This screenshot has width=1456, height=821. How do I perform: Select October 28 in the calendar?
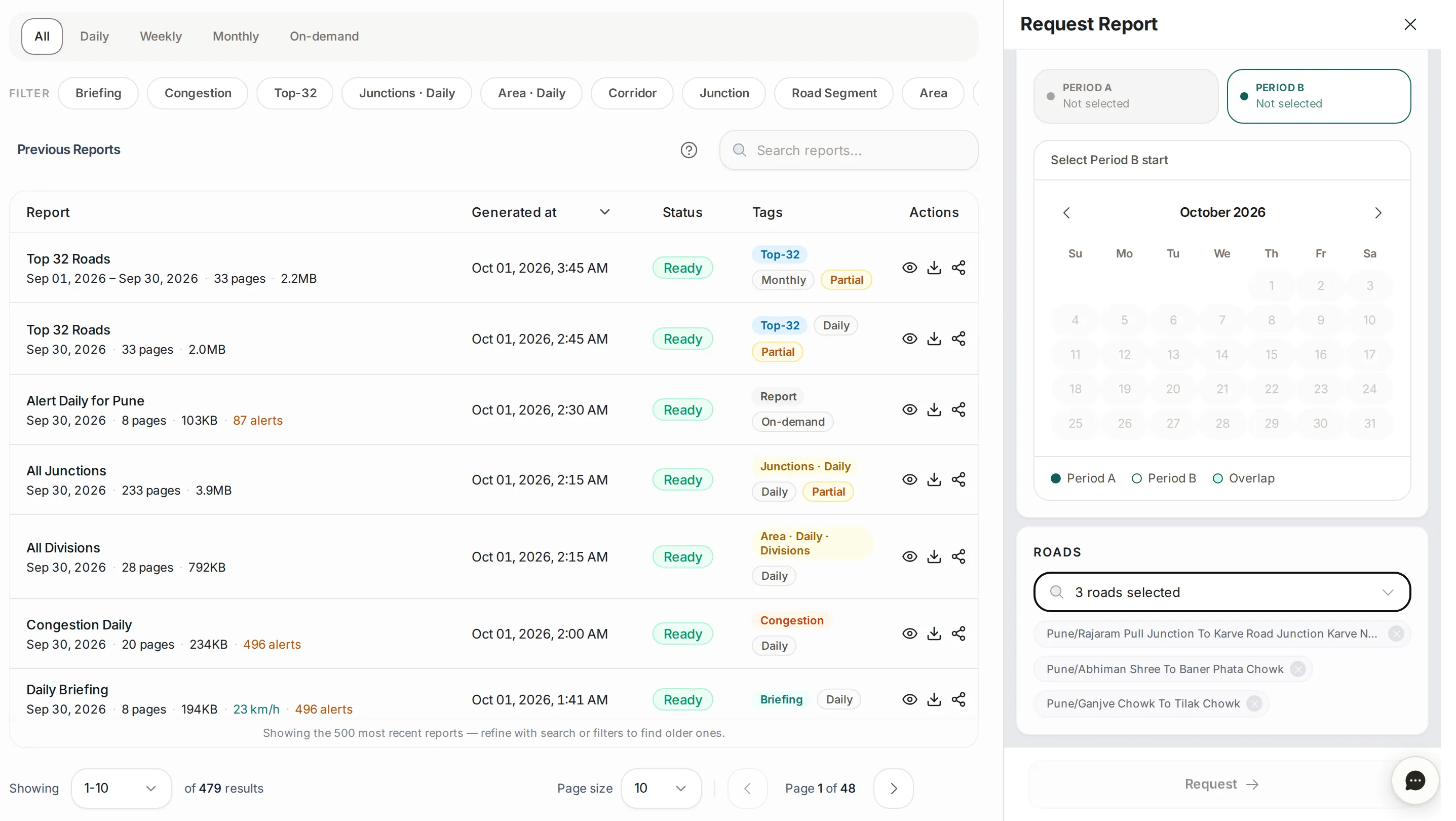click(1222, 424)
